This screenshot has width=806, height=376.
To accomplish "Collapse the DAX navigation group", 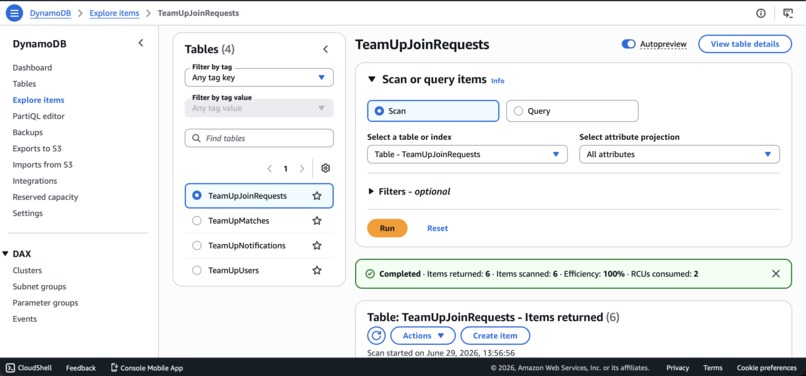I will point(5,254).
